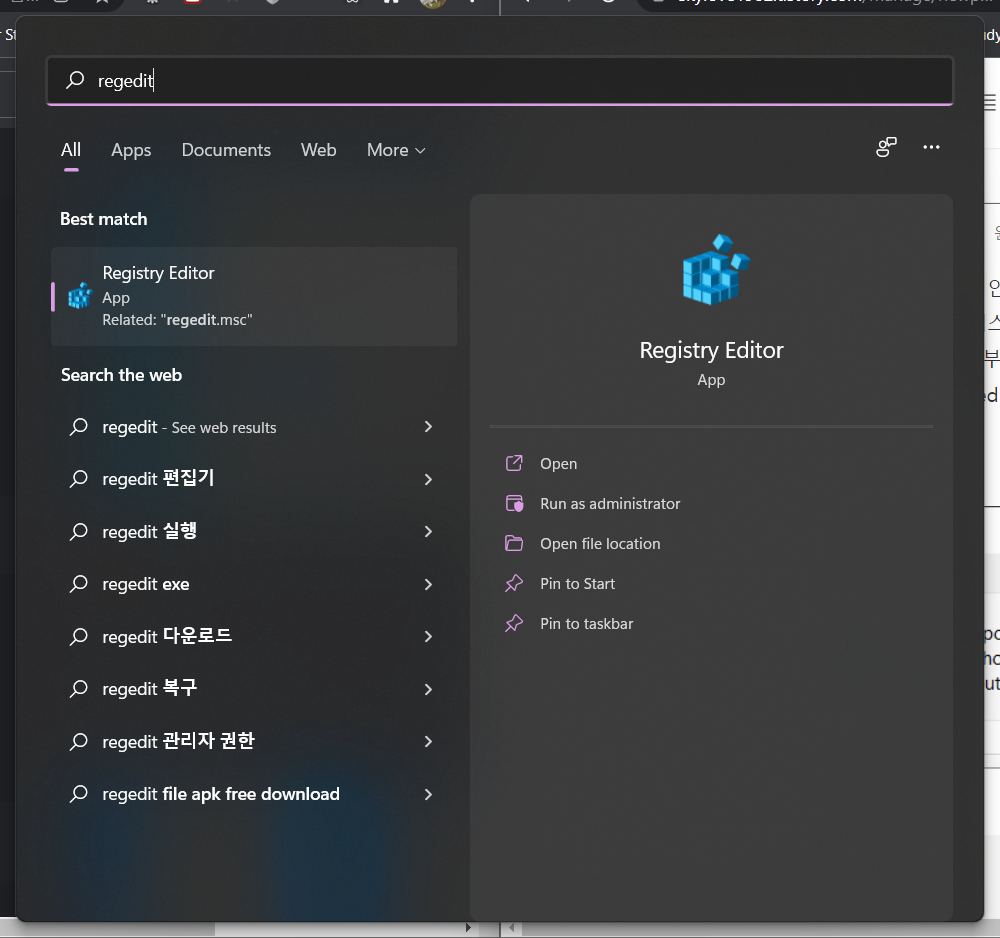1000x938 pixels.
Task: Expand arrow for 'regedit file apk free download'
Action: pyautogui.click(x=428, y=794)
